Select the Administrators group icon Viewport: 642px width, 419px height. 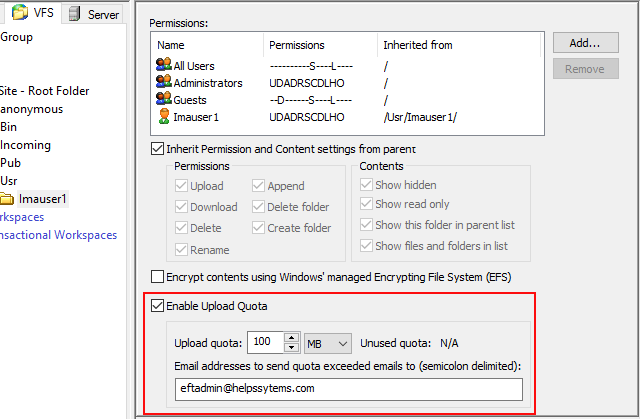(x=164, y=83)
